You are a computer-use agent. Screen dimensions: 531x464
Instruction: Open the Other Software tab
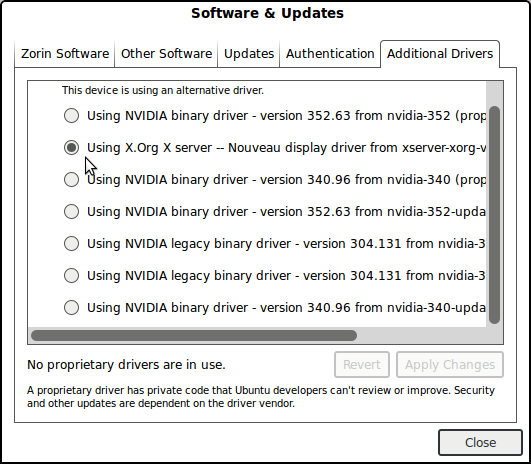pyautogui.click(x=166, y=54)
